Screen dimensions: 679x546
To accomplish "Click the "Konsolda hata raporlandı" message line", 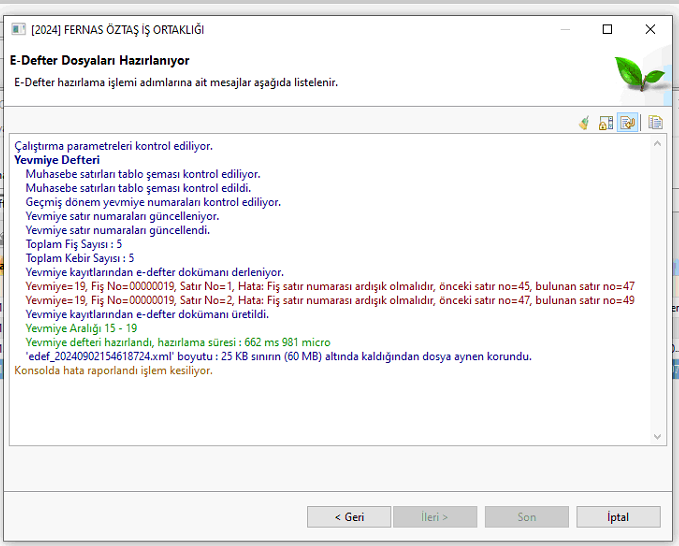I will (x=113, y=370).
